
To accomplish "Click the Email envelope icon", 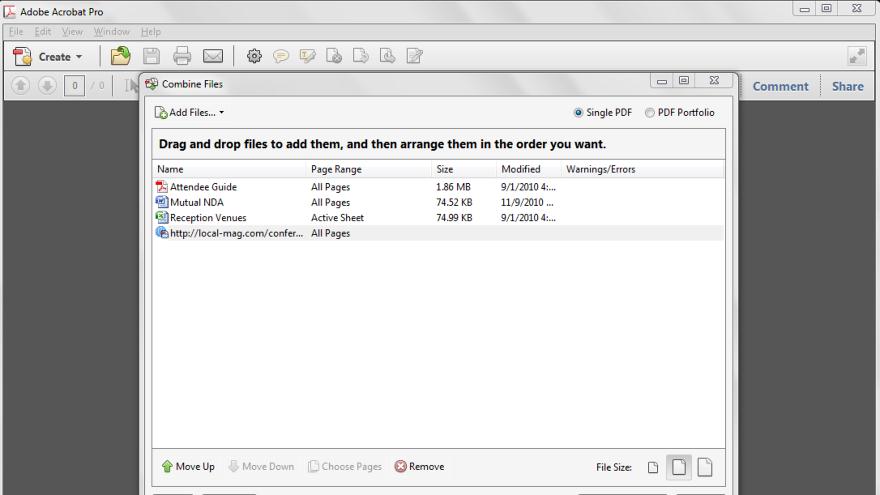I will click(x=213, y=56).
